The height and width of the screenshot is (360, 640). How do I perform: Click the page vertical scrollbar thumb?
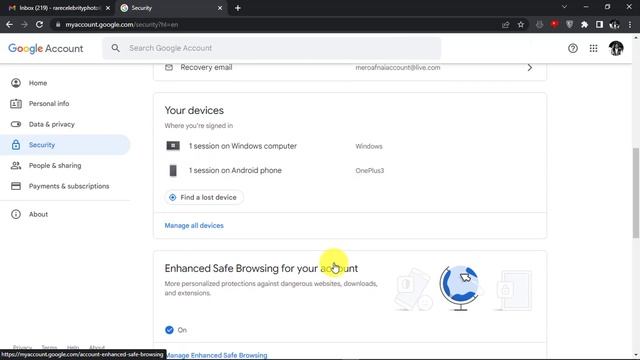[636, 192]
